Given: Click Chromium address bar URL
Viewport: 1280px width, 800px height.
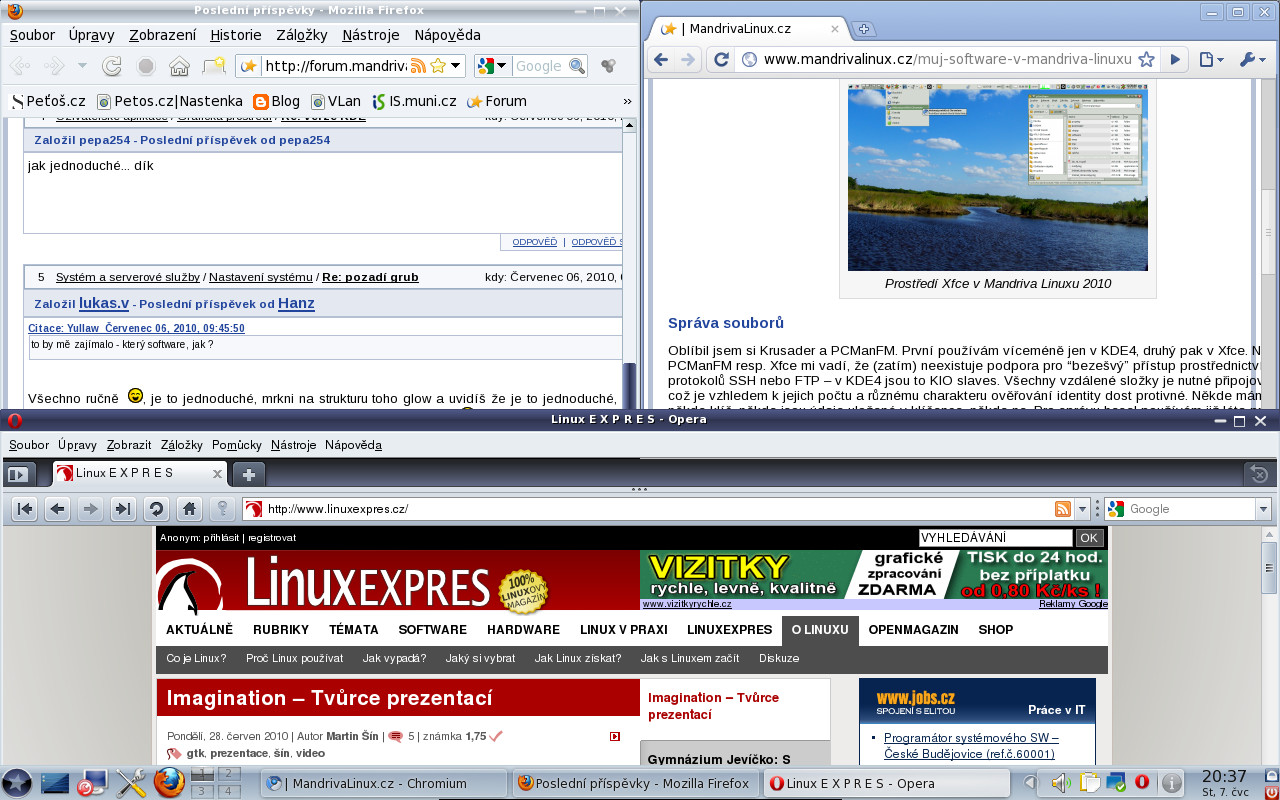Looking at the screenshot, I should pyautogui.click(x=948, y=59).
